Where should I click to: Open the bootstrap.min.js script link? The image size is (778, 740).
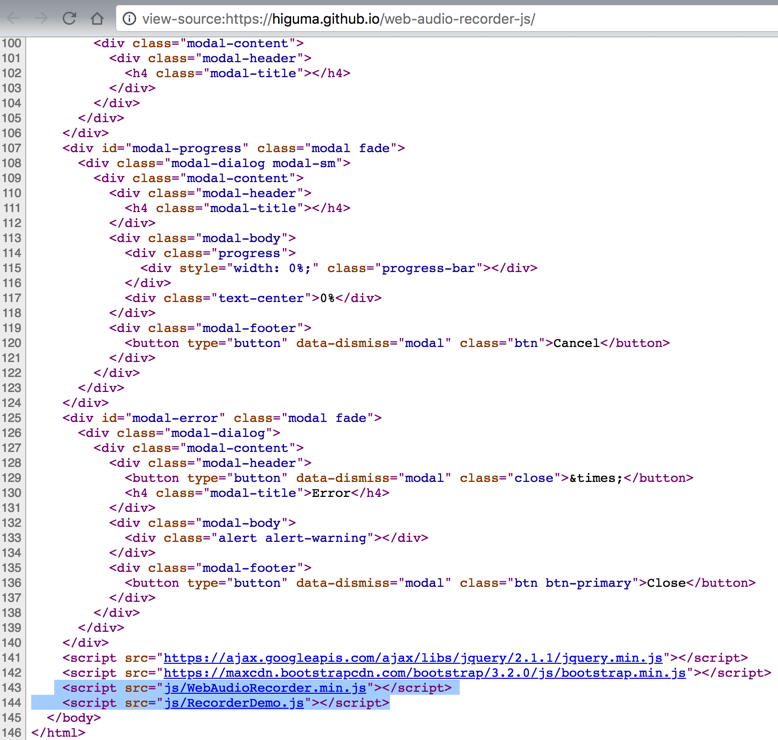425,673
